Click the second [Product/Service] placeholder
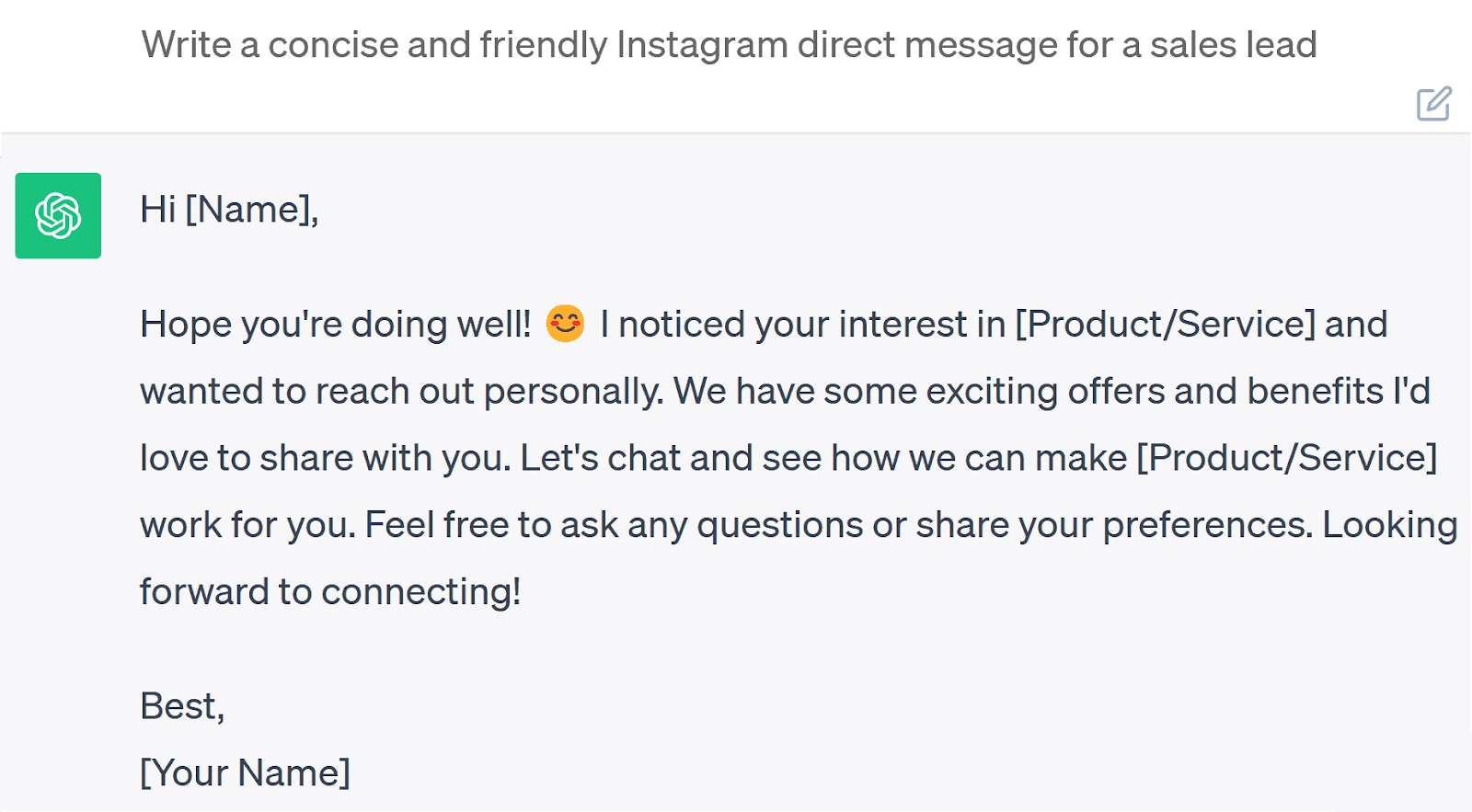 point(1285,457)
